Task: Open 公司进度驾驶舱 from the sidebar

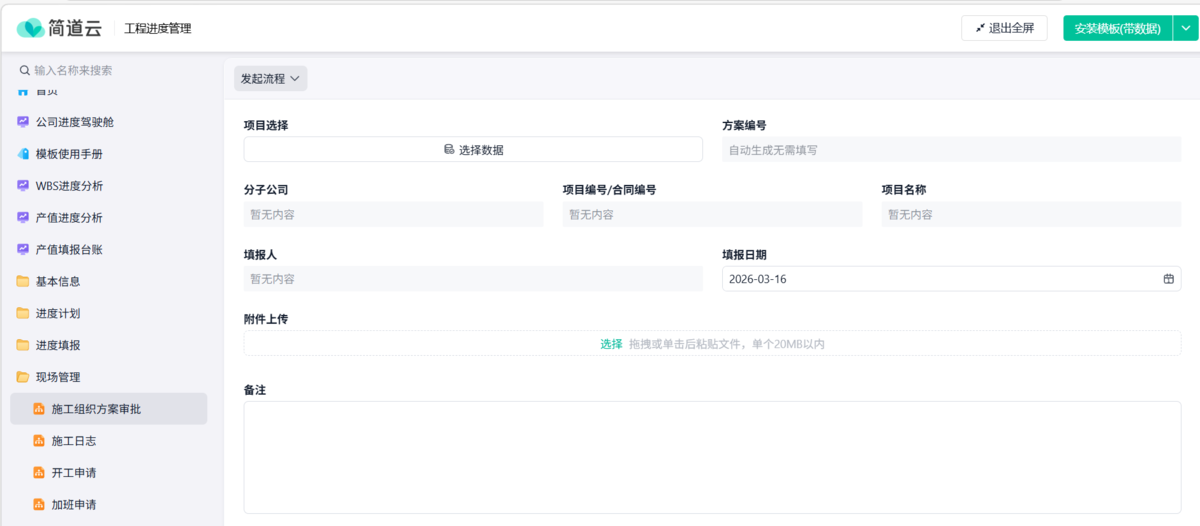Action: 111,122
